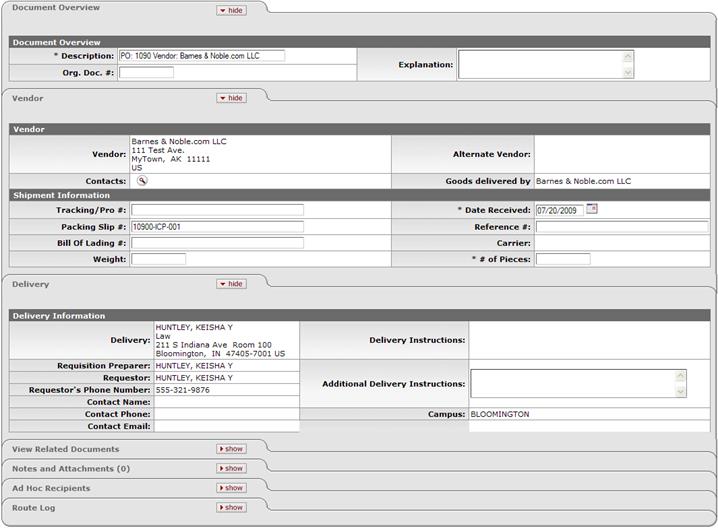Click the # of Pieces field
Image resolution: width=718 pixels, height=528 pixels.
[563, 259]
